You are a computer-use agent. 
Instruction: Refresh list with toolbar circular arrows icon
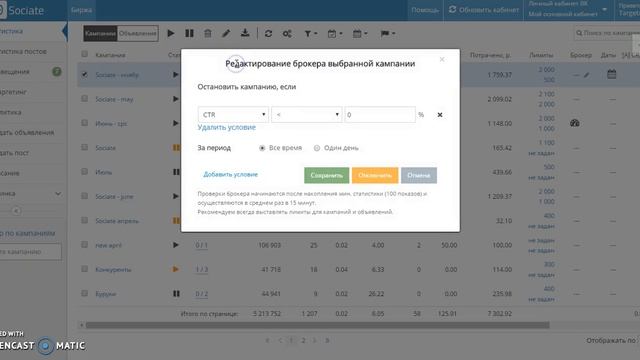[268, 34]
